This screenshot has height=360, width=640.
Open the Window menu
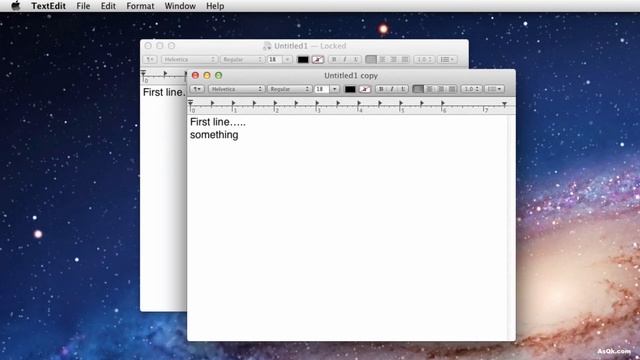pos(180,6)
